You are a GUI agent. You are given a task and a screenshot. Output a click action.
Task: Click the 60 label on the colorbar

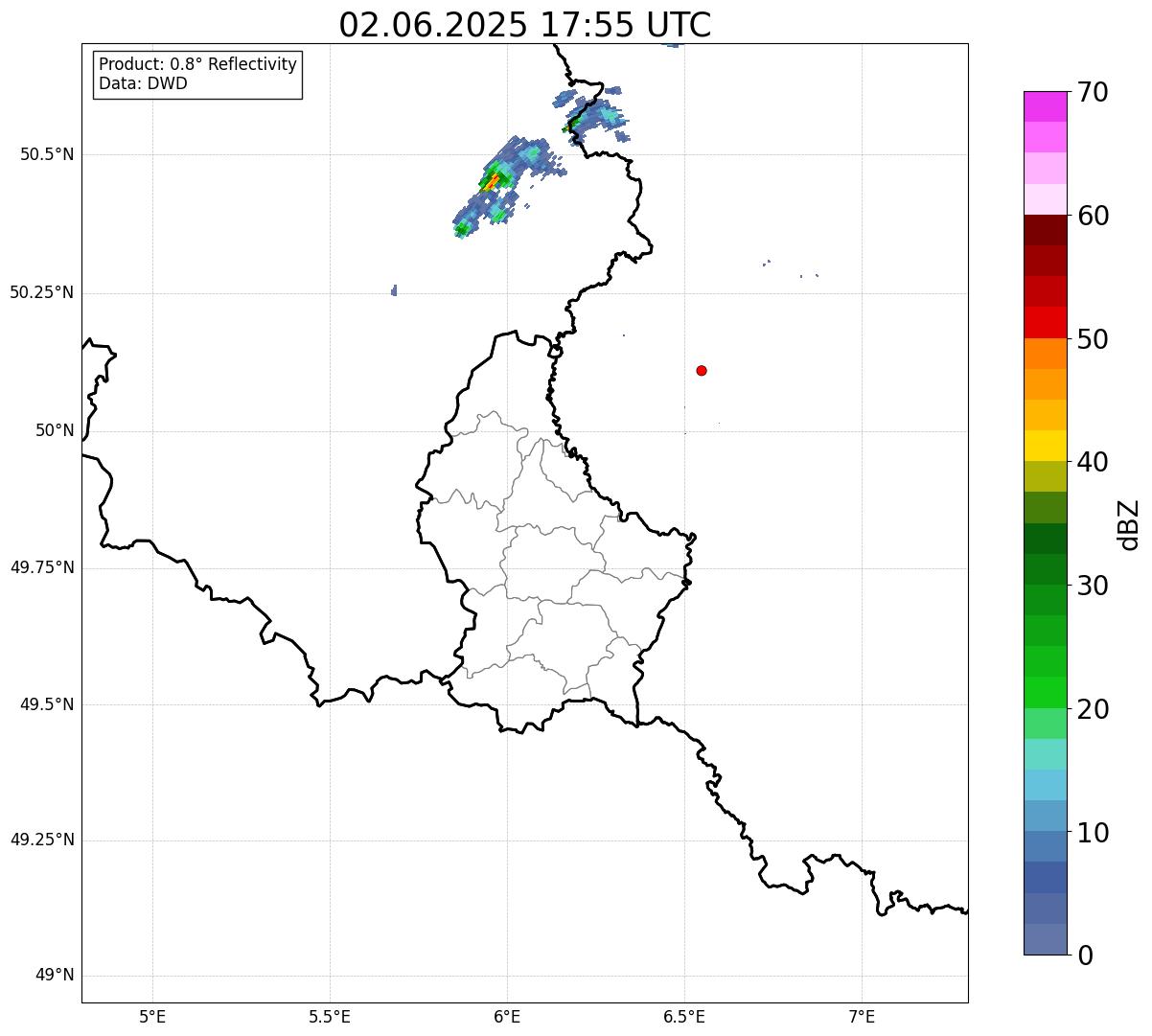coord(1092,216)
